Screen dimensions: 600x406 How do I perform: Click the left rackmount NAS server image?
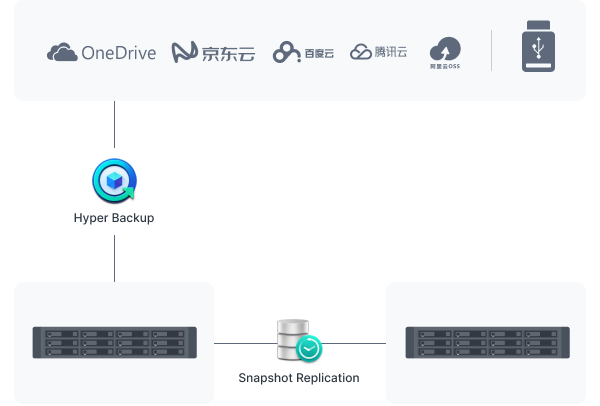115,342
